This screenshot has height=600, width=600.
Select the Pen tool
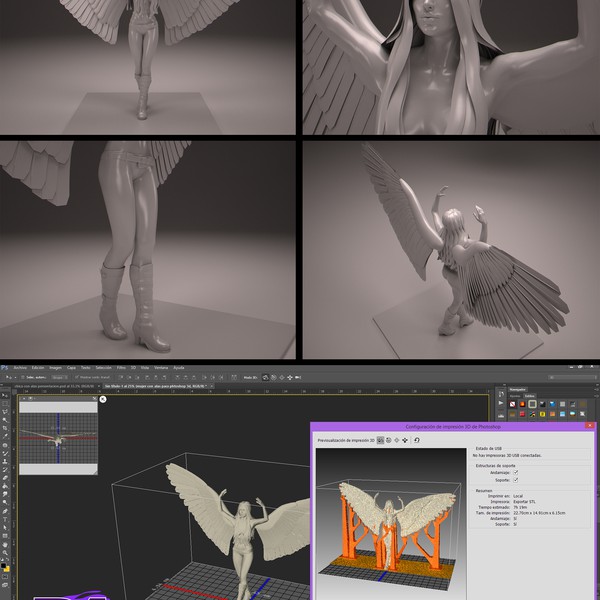coord(5,511)
